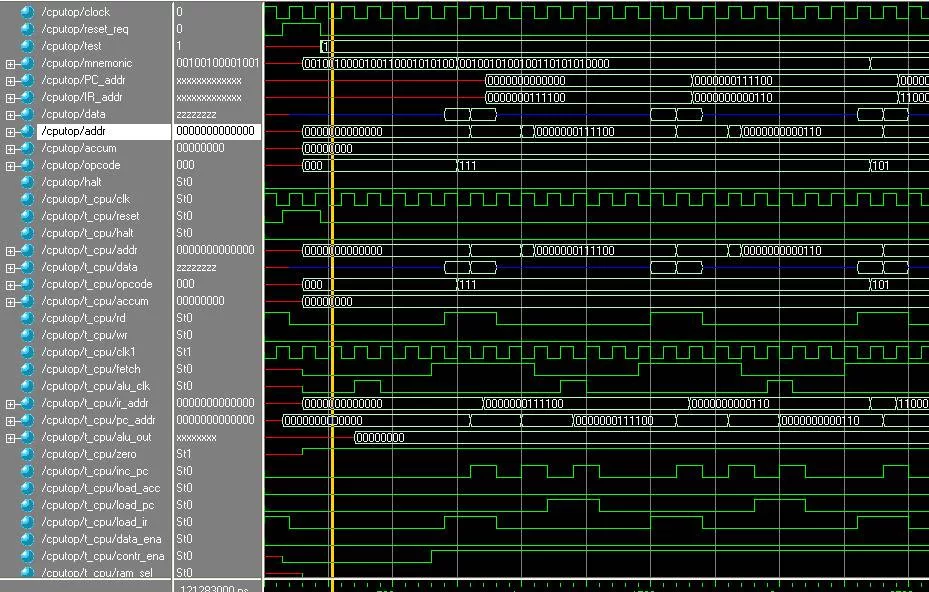Expand the /cputop/mnemonic bus

pyautogui.click(x=10, y=64)
